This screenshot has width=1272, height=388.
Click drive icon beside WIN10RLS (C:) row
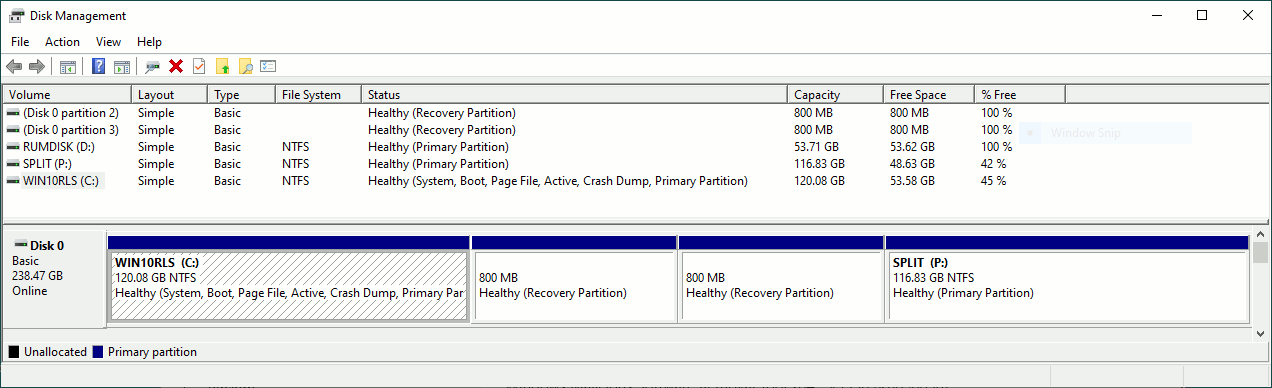(13, 181)
